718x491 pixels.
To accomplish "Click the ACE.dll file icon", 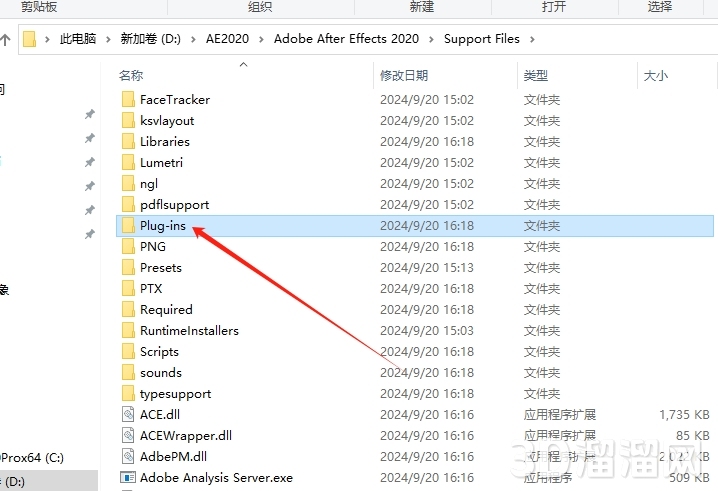I will (x=128, y=414).
